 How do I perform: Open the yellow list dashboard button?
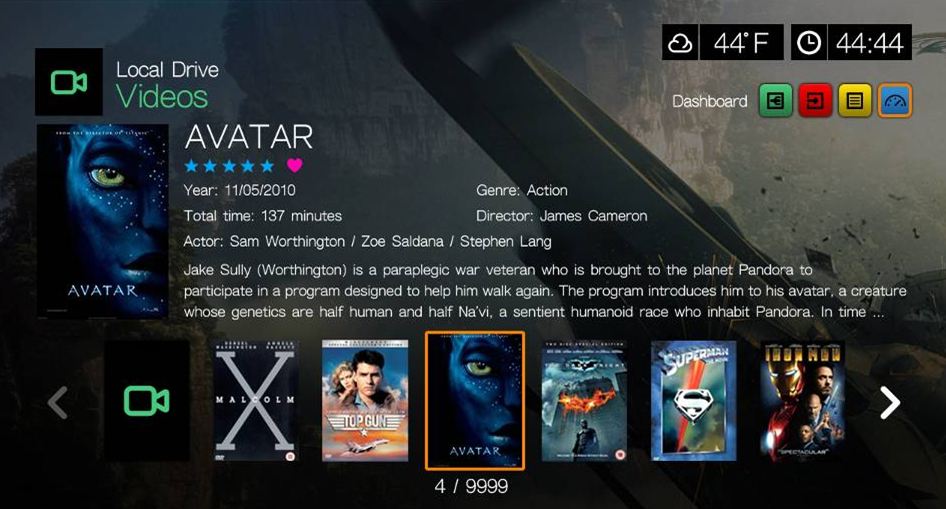point(854,101)
